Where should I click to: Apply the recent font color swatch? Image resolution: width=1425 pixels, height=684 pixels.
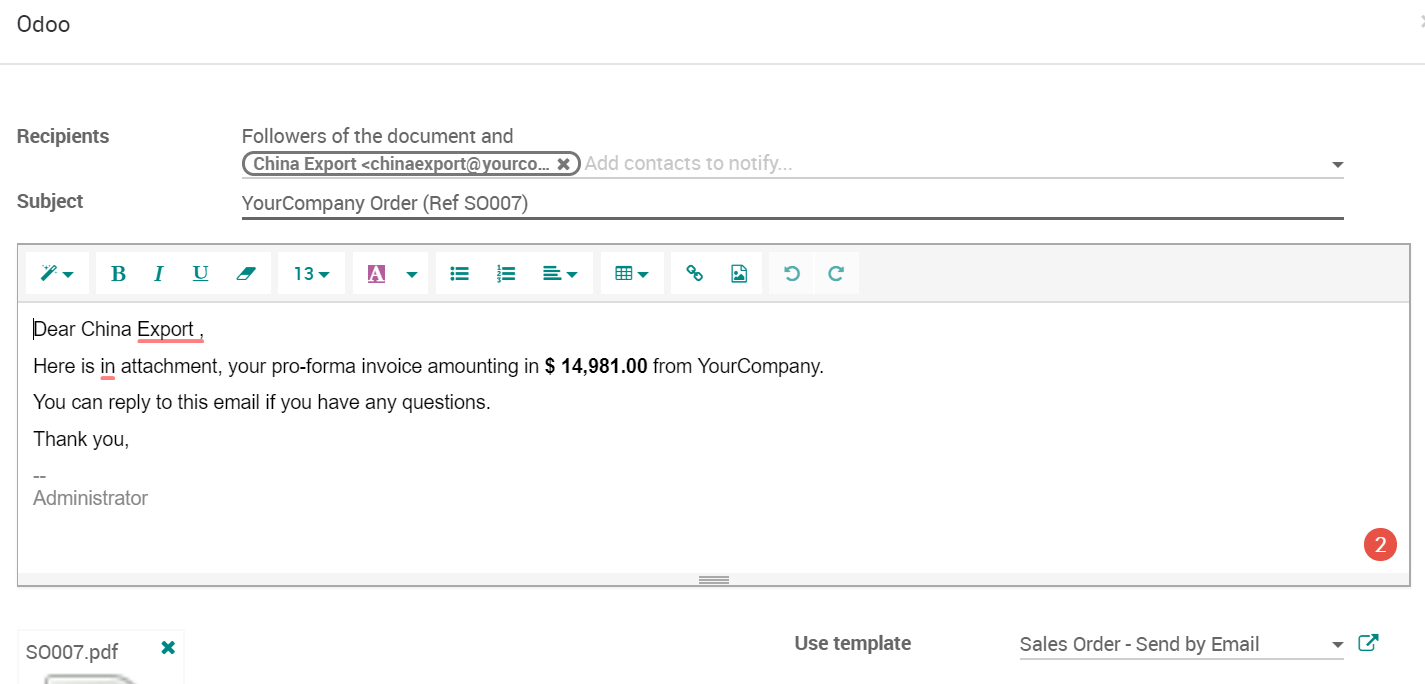(x=376, y=274)
